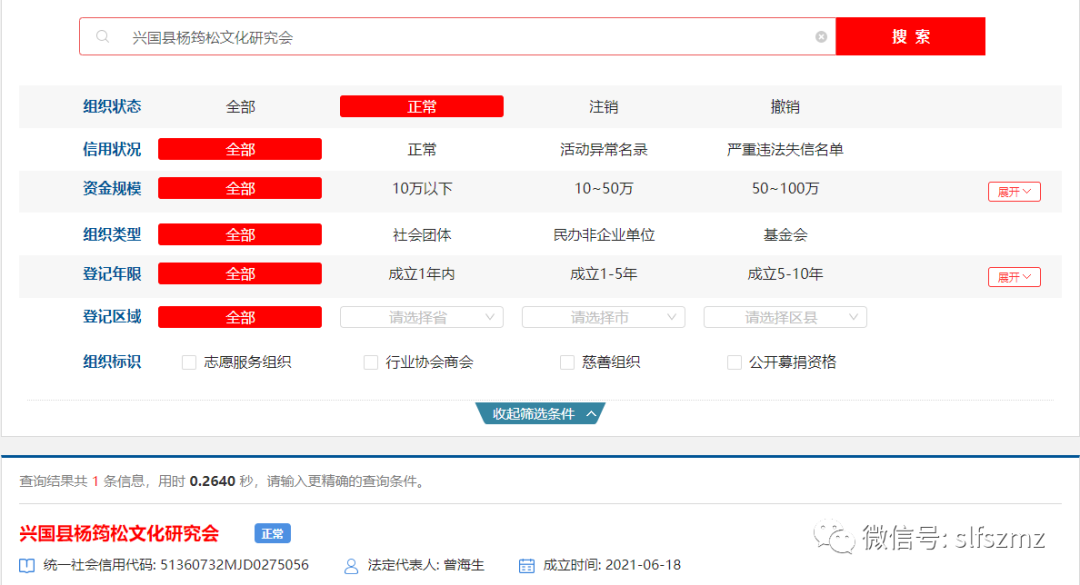Select 全部 under 组织类型
The width and height of the screenshot is (1080, 585).
click(x=240, y=234)
